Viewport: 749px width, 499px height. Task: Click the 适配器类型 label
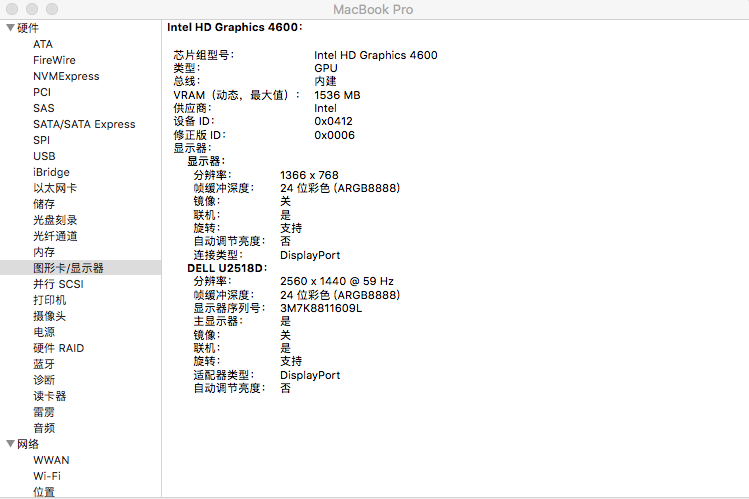click(224, 375)
